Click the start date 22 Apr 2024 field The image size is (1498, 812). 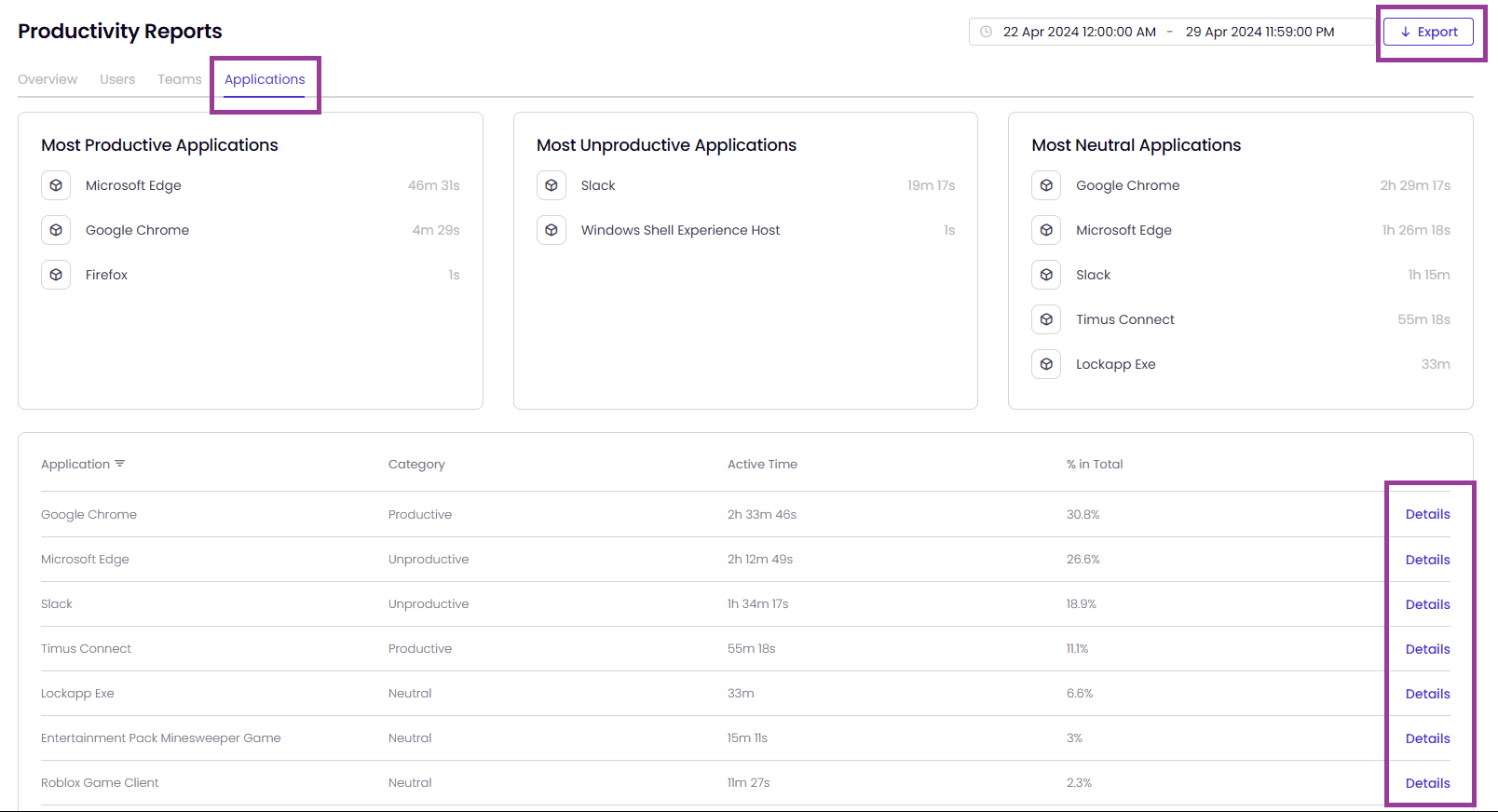point(1079,32)
